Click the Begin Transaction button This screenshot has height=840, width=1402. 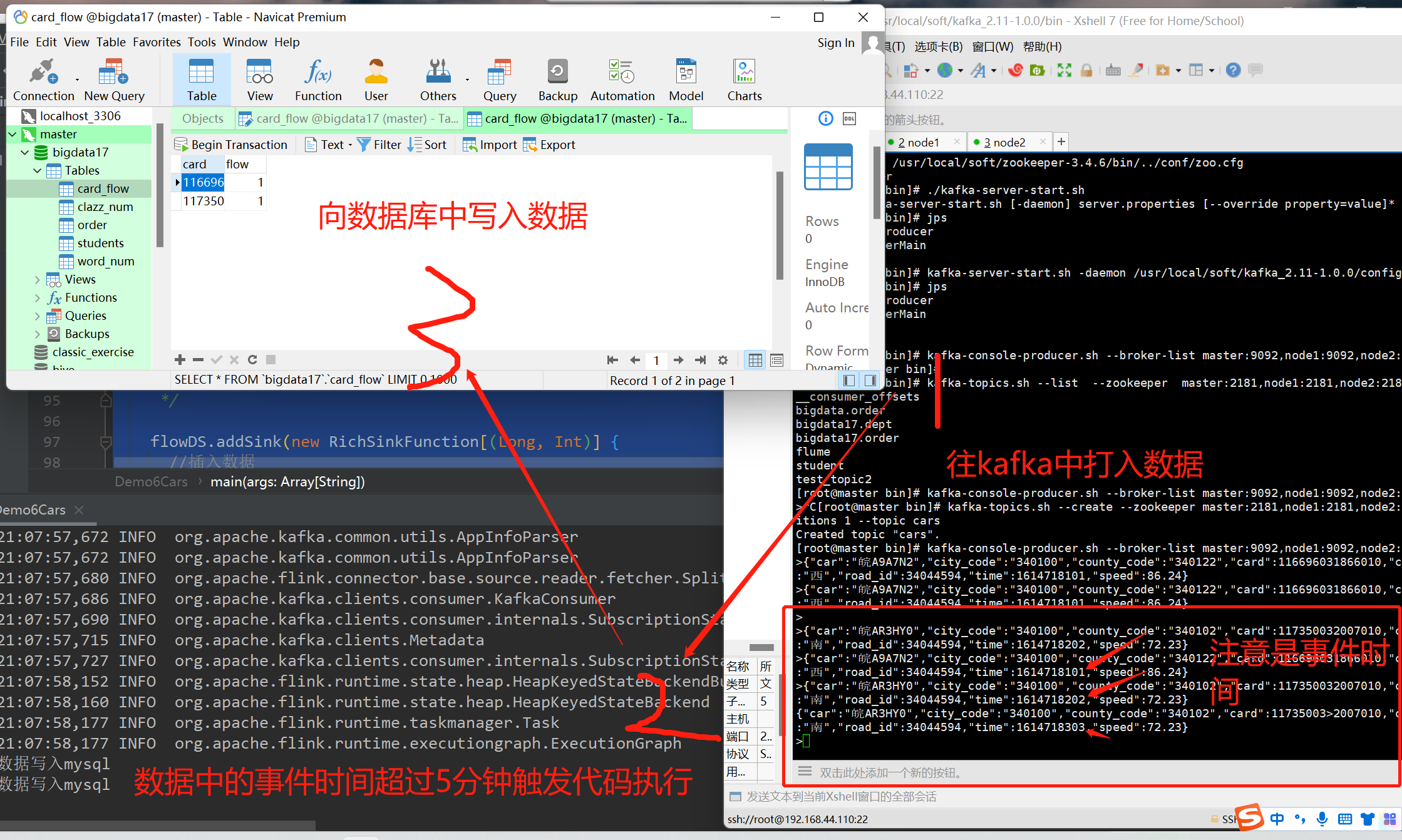click(230, 145)
